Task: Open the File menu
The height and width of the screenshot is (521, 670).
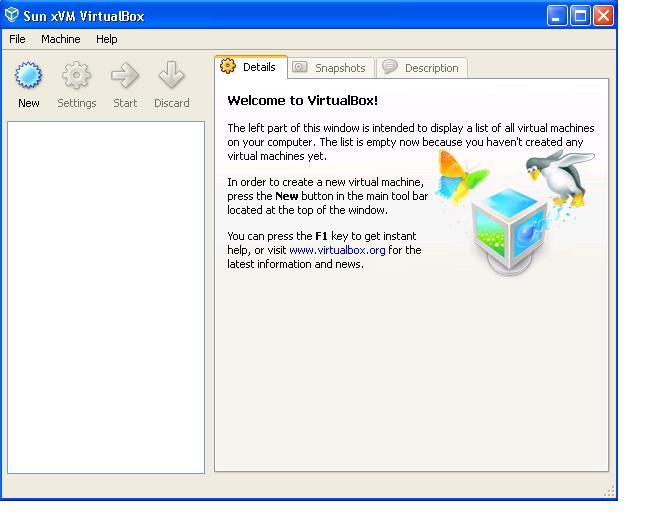Action: [17, 39]
